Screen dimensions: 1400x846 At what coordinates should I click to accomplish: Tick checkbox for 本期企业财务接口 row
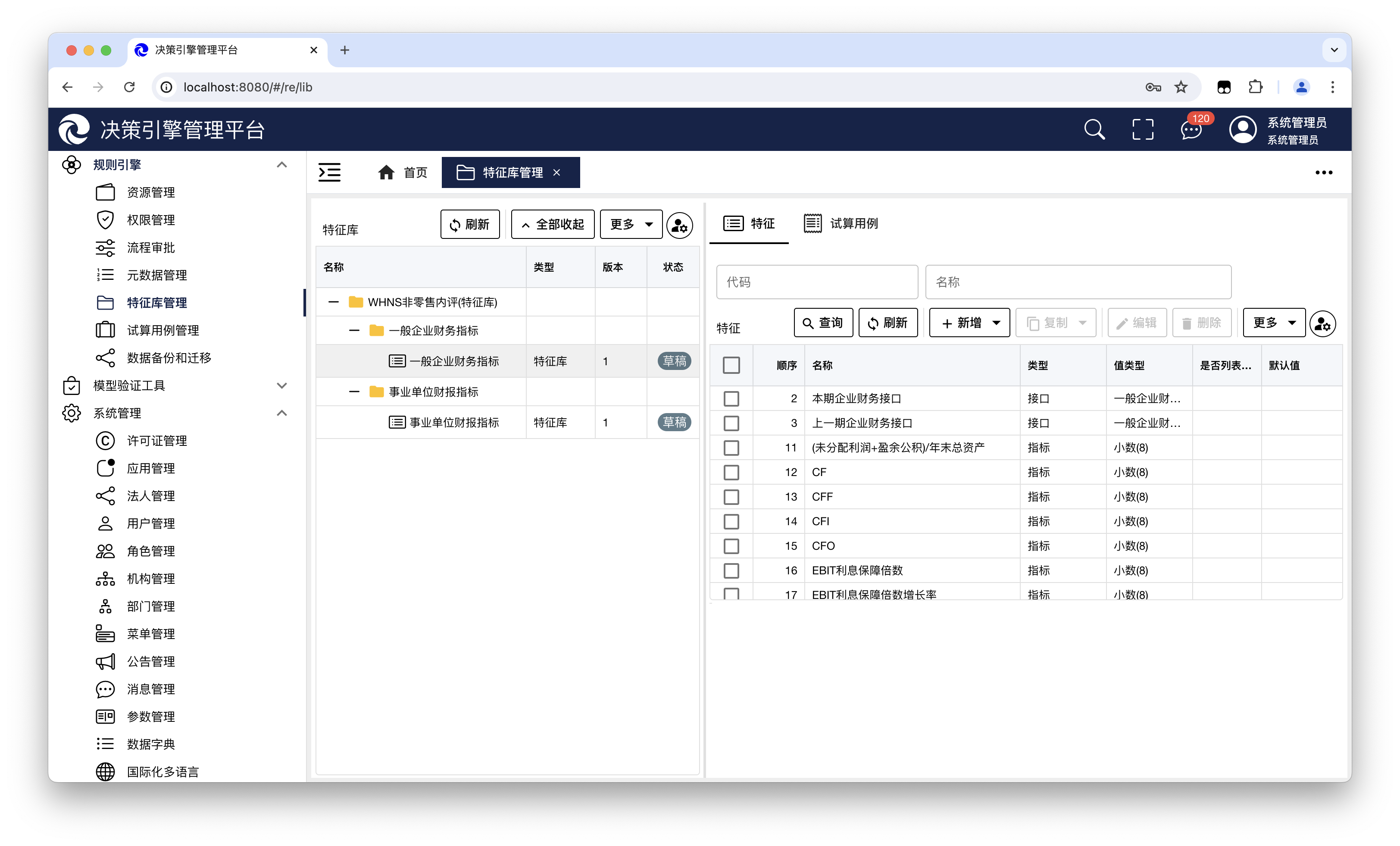point(731,398)
